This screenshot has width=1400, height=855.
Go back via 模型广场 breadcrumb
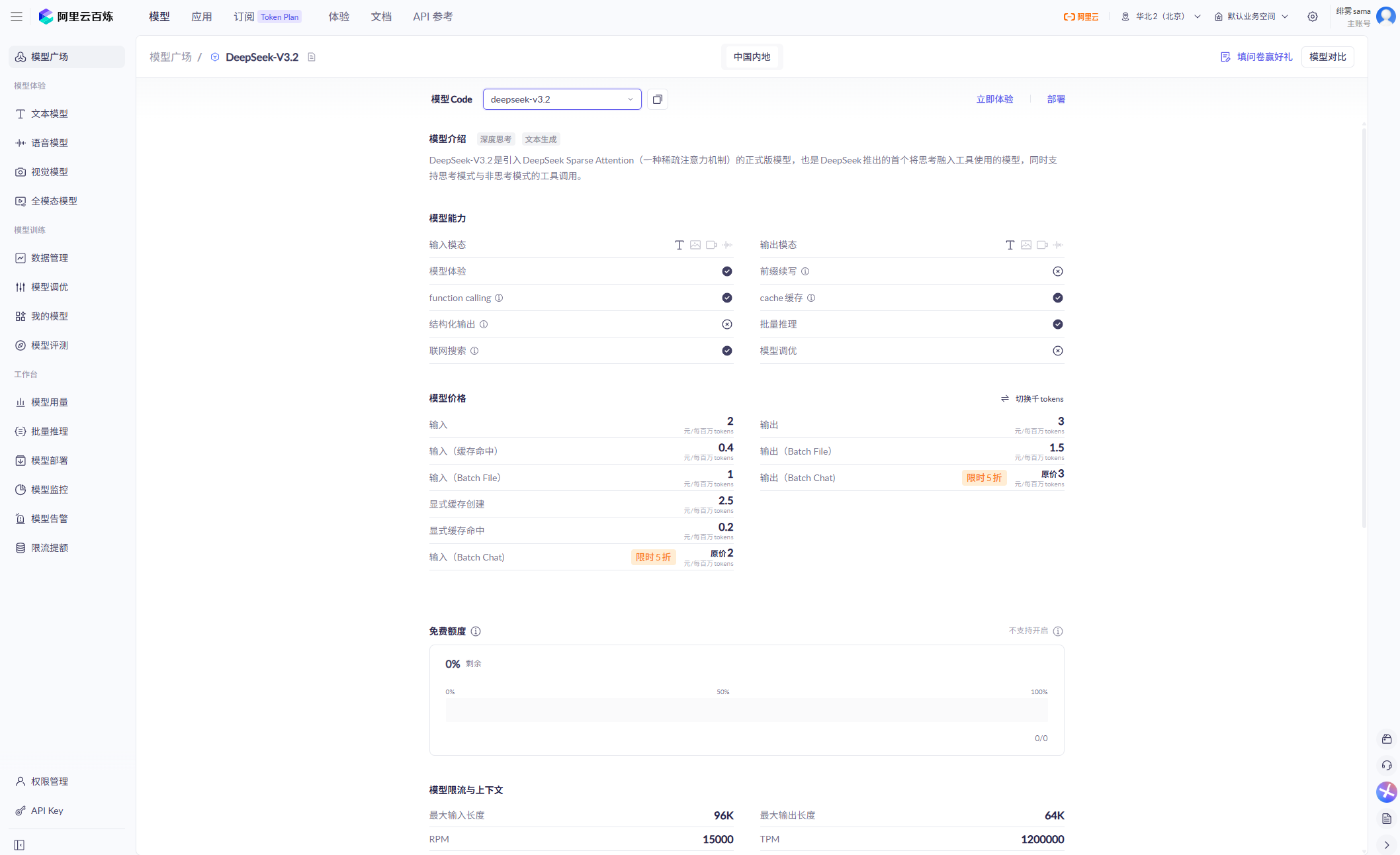pyautogui.click(x=171, y=57)
